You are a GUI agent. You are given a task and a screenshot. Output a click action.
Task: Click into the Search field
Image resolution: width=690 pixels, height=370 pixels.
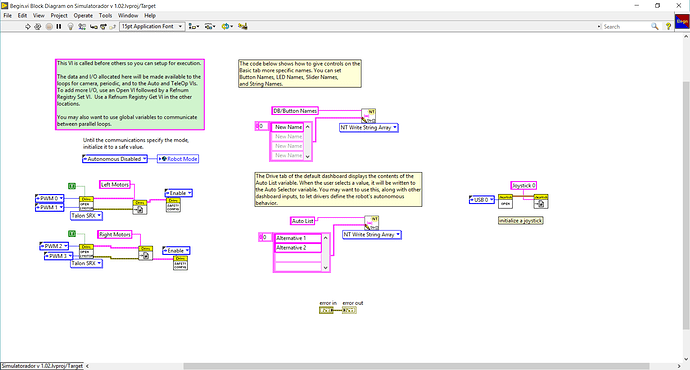[x=625, y=26]
